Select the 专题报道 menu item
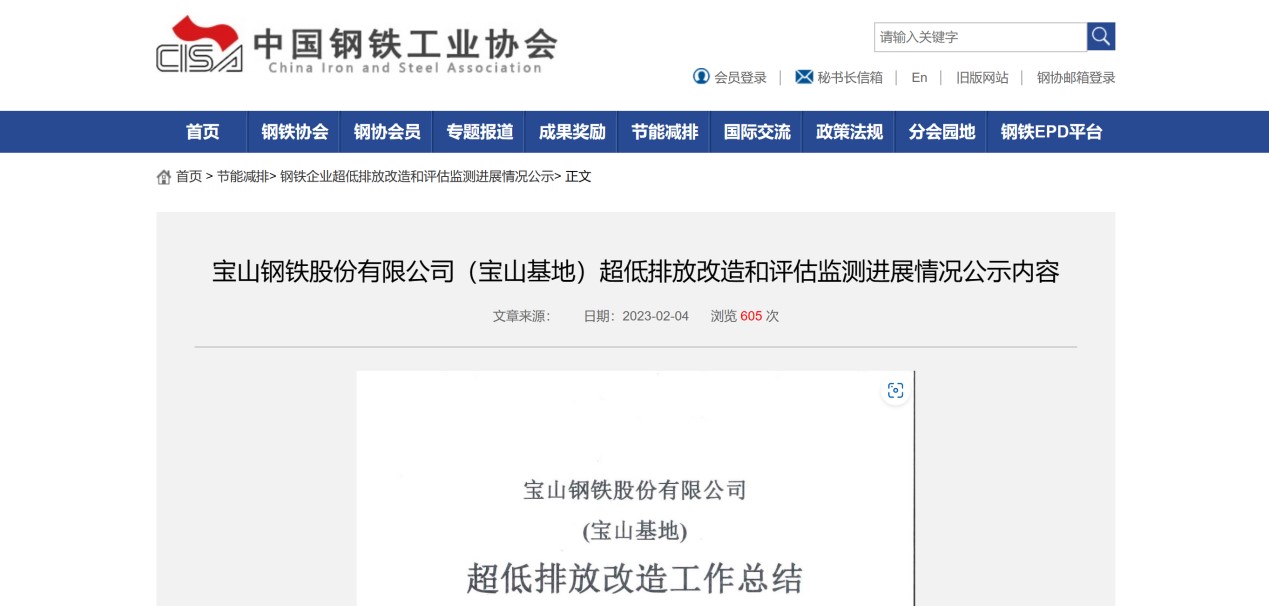The width and height of the screenshot is (1269, 606). pos(480,132)
